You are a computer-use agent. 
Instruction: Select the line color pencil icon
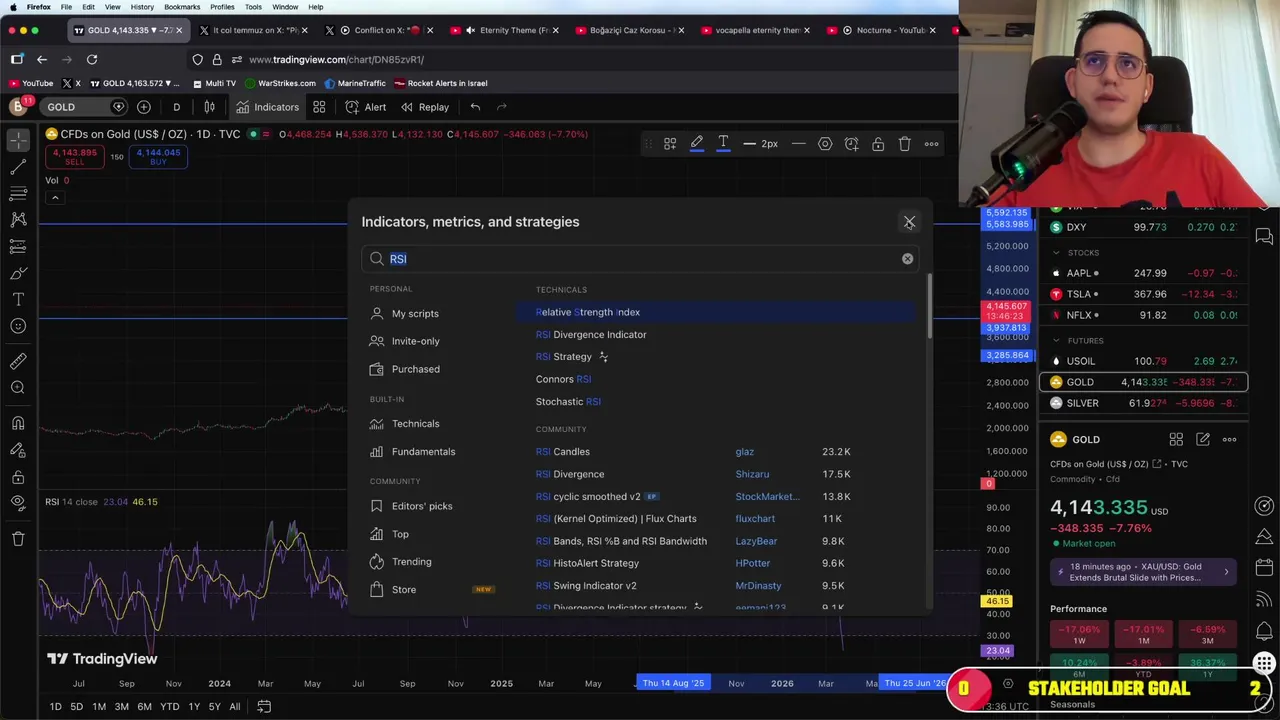697,144
